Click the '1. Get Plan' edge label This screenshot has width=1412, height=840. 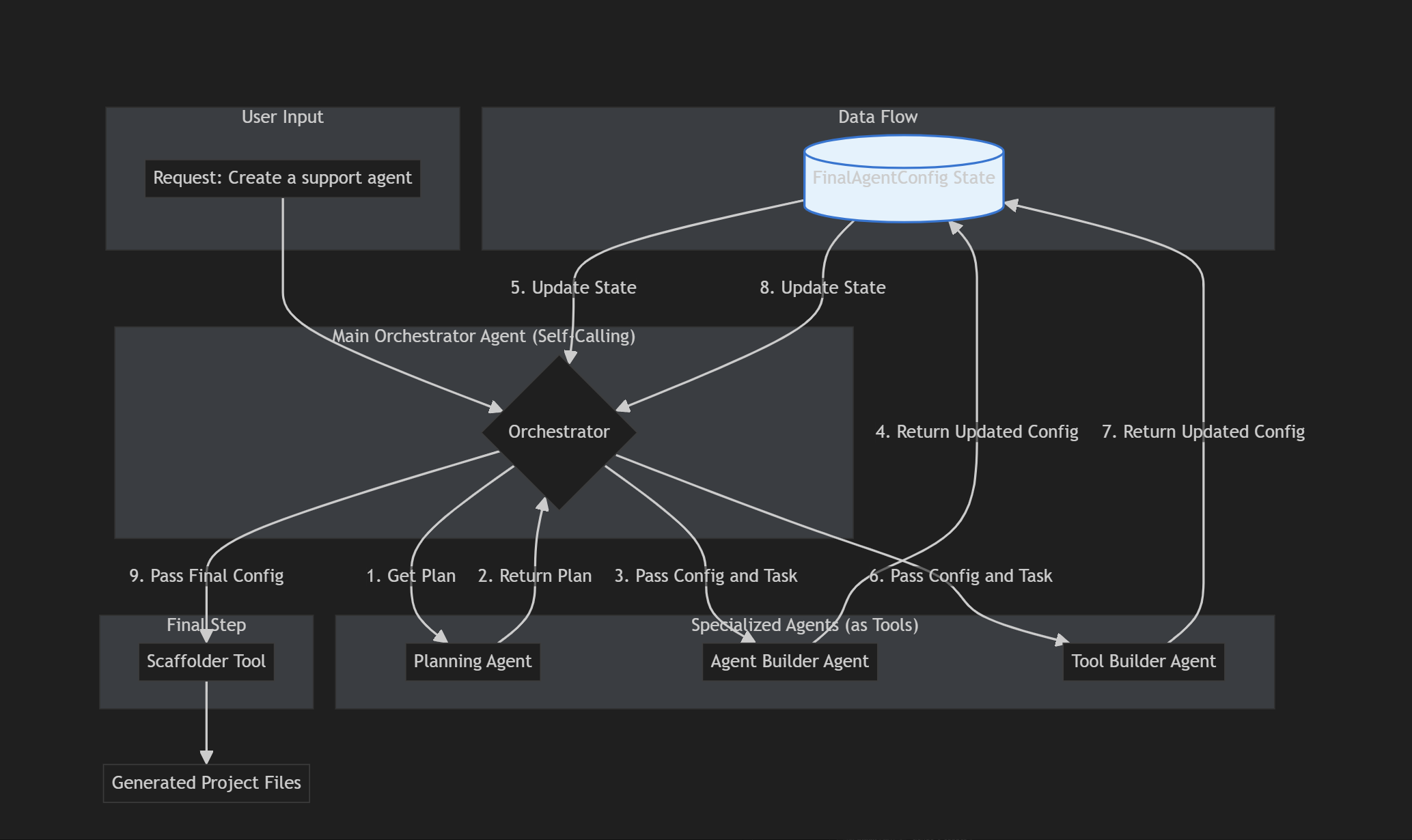(x=411, y=576)
